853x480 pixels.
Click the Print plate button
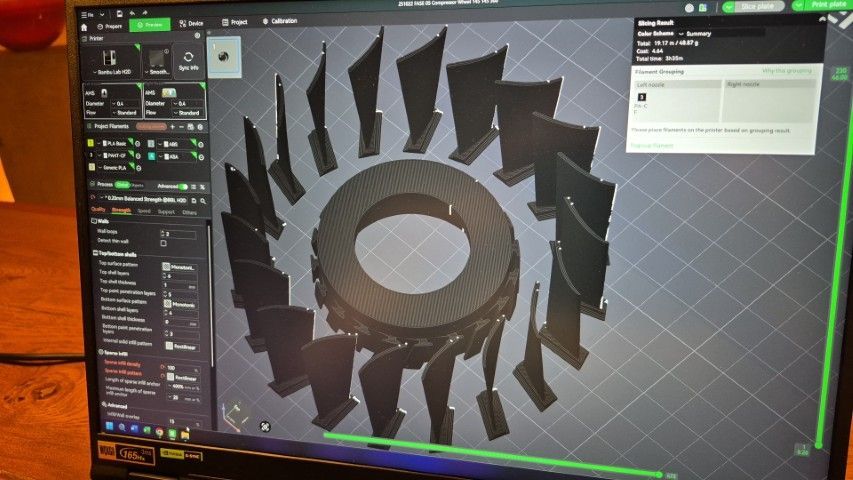828,5
